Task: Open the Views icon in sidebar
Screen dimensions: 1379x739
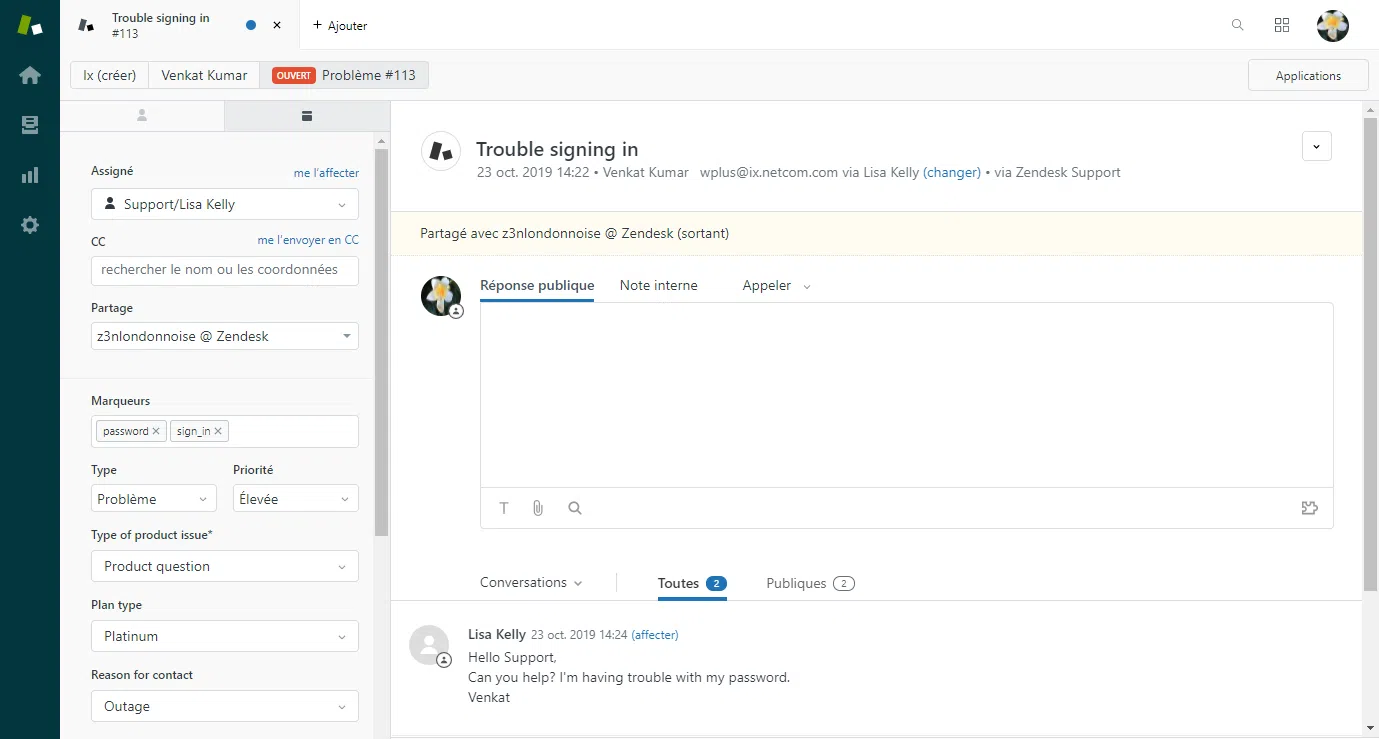Action: tap(30, 125)
